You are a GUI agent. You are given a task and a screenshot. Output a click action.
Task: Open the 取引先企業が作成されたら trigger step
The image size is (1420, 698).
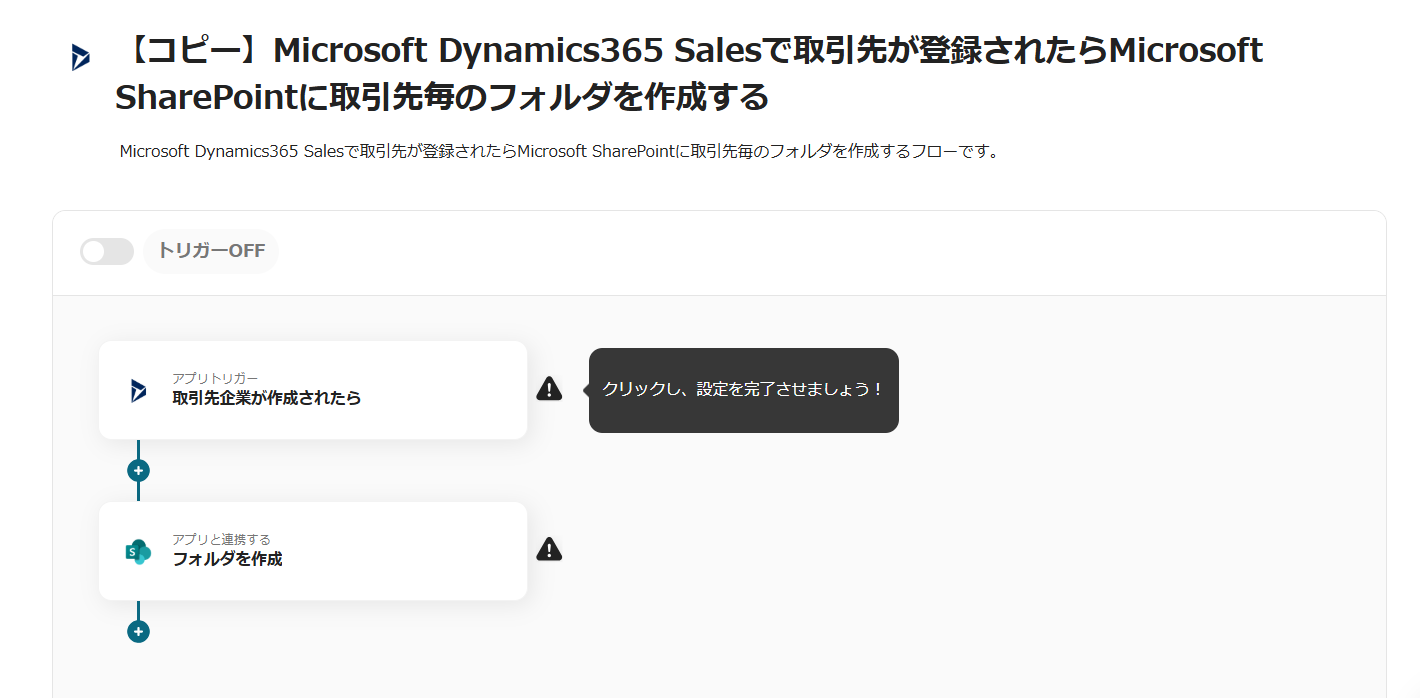point(267,398)
